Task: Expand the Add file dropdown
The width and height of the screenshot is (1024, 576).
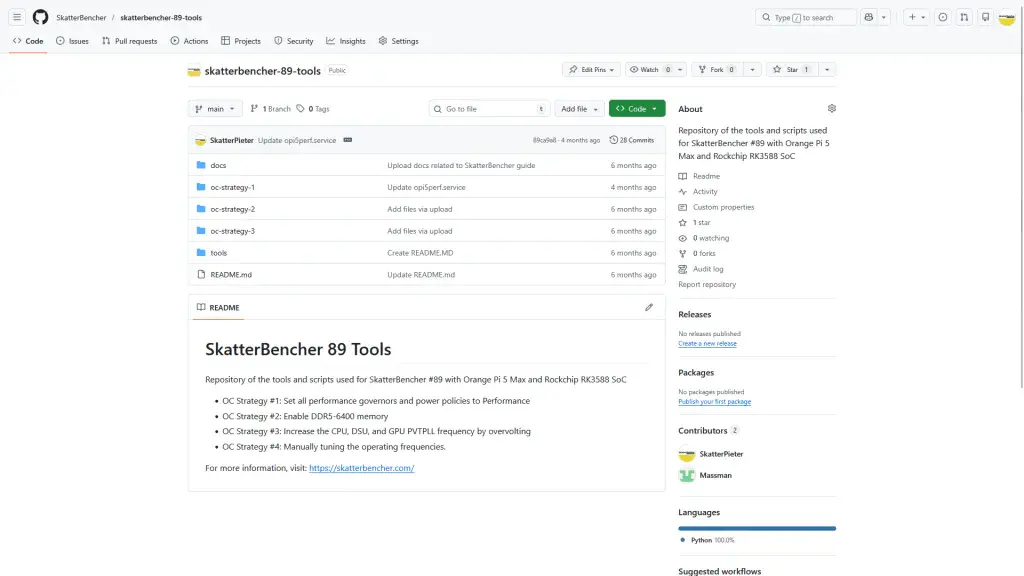Action: tap(580, 108)
